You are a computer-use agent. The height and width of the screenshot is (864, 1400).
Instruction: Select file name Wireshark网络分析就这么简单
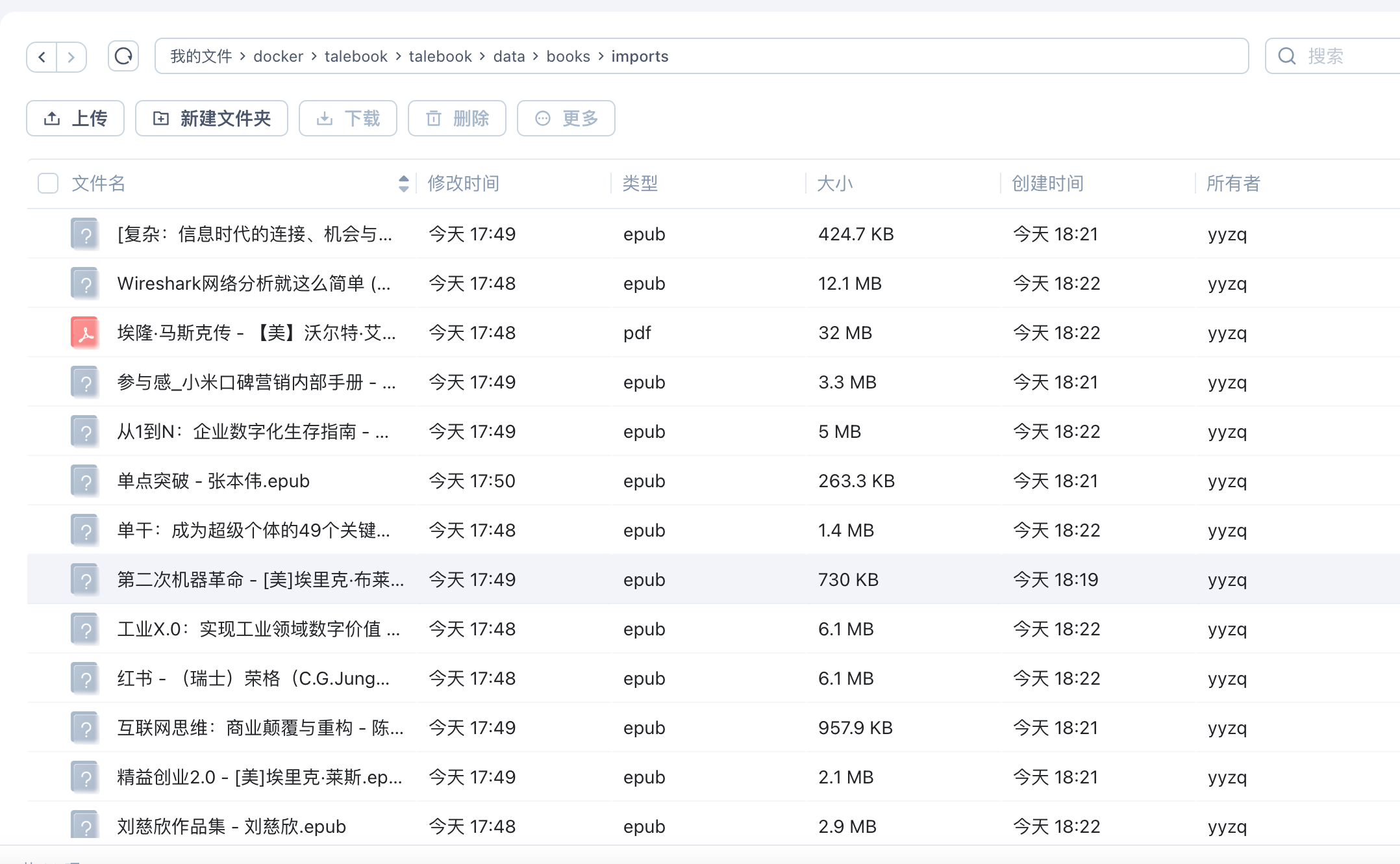coord(254,283)
